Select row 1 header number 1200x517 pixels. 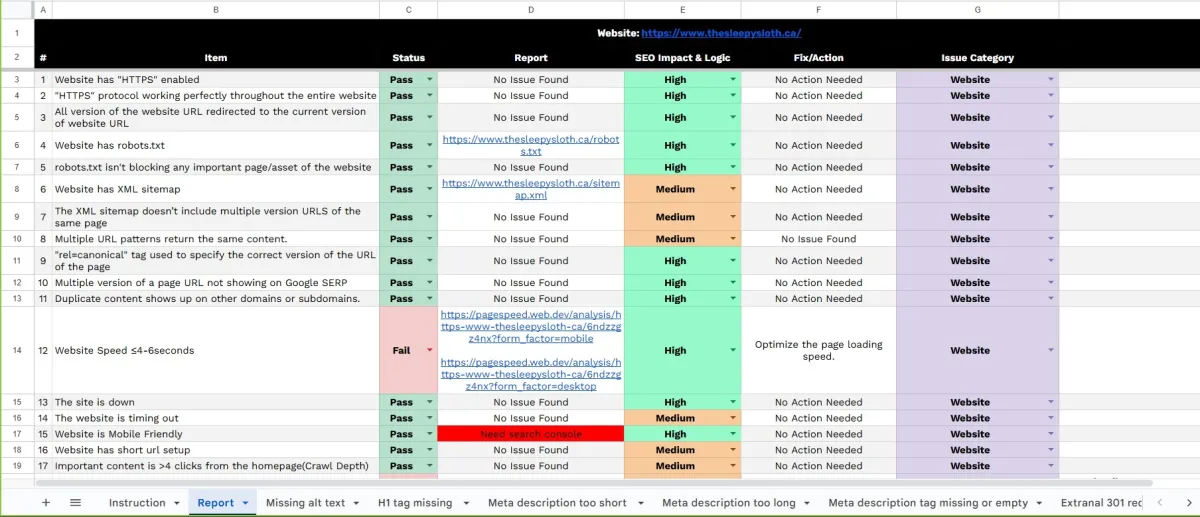tap(17, 33)
